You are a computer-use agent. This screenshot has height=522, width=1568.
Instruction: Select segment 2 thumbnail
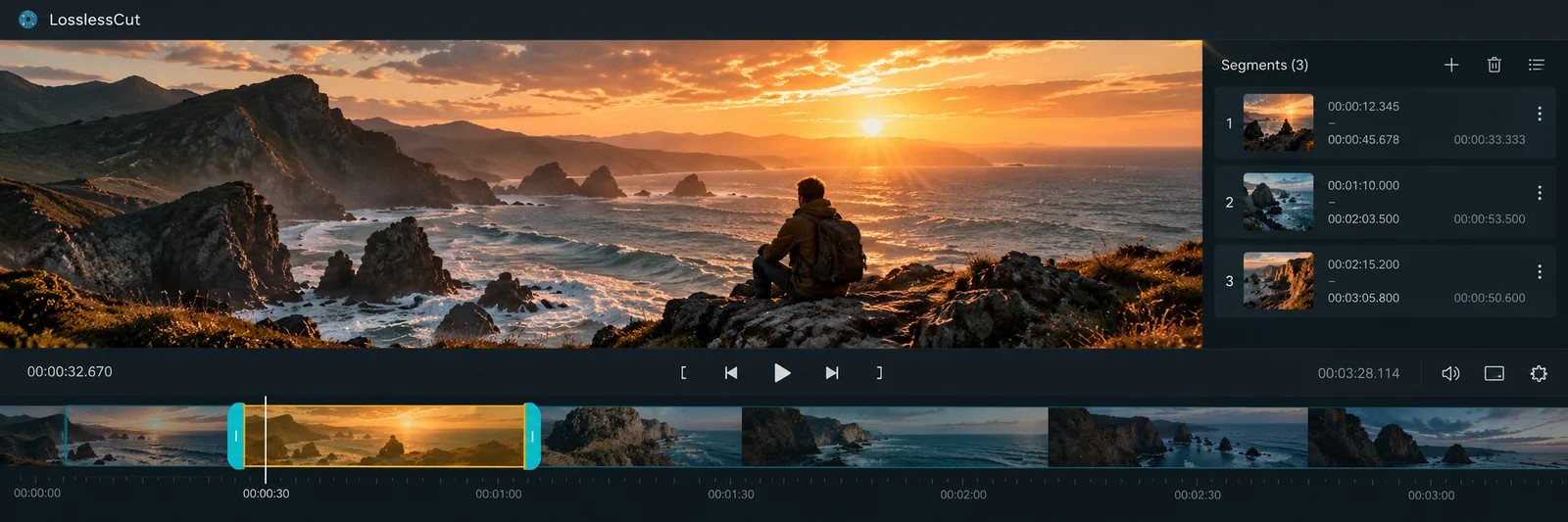pyautogui.click(x=1278, y=202)
